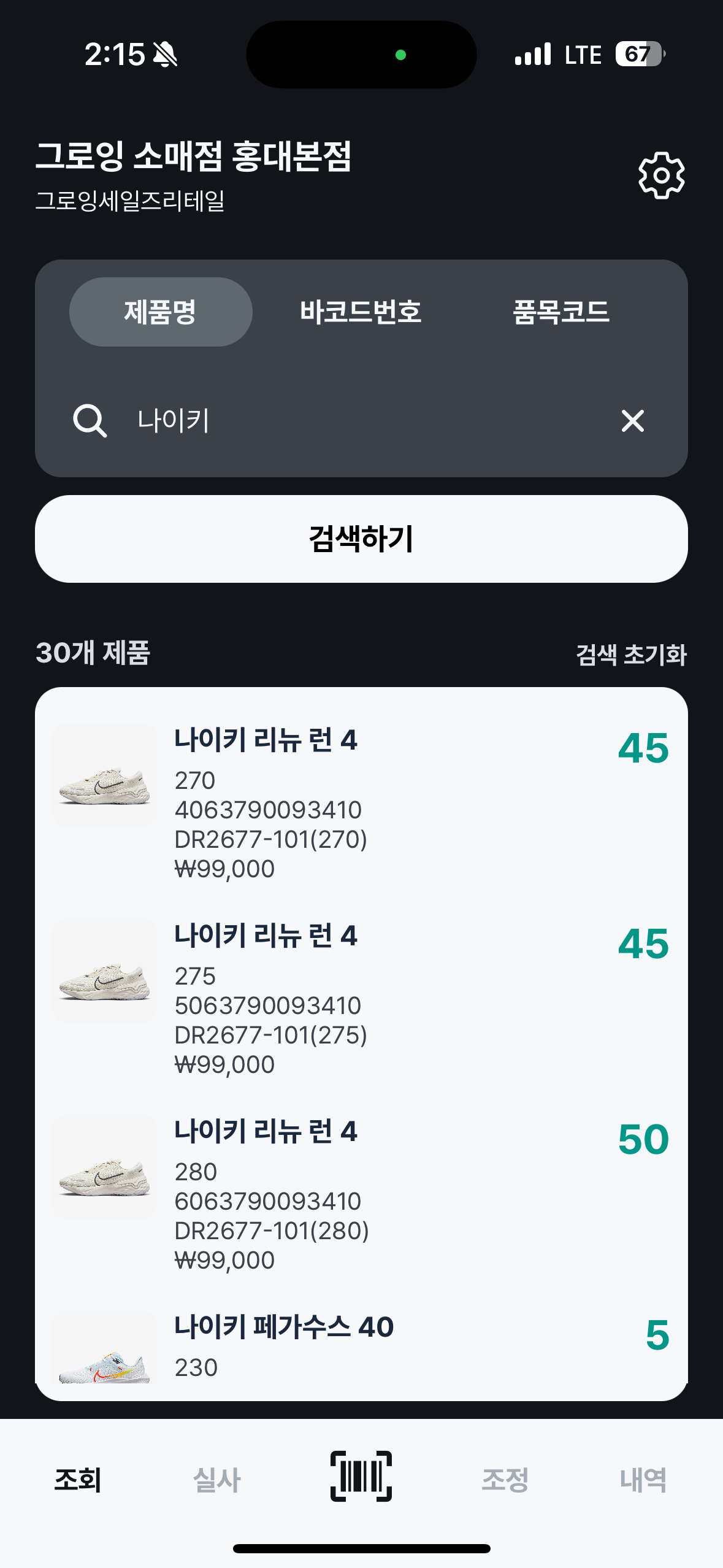Go to the 실사 tab
723x1568 pixels.
(217, 1480)
